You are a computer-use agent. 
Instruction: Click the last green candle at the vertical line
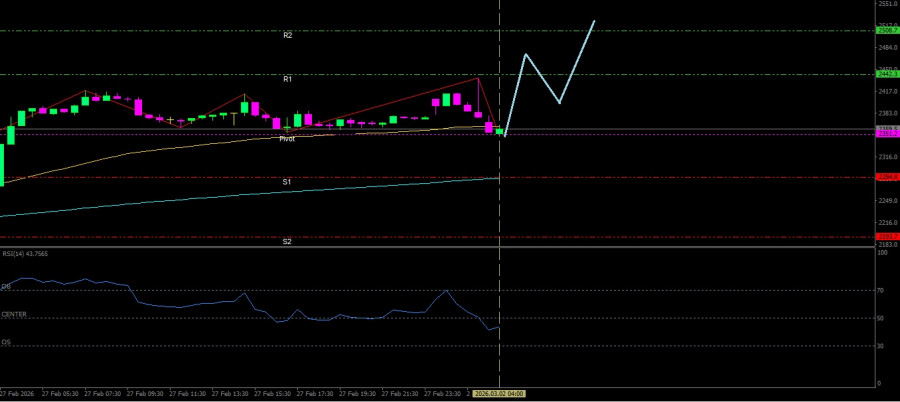(499, 130)
